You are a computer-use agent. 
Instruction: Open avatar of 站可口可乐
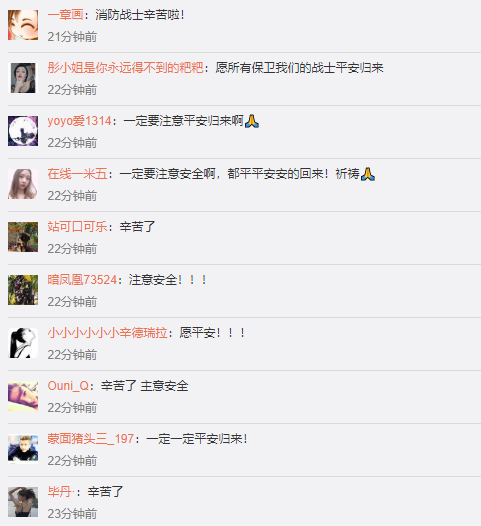coord(23,237)
